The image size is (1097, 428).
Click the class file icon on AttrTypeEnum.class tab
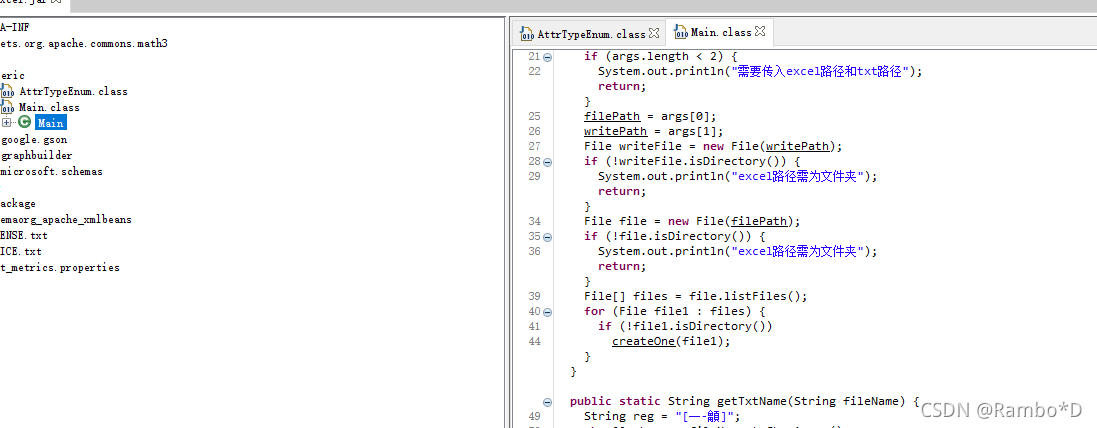point(528,33)
